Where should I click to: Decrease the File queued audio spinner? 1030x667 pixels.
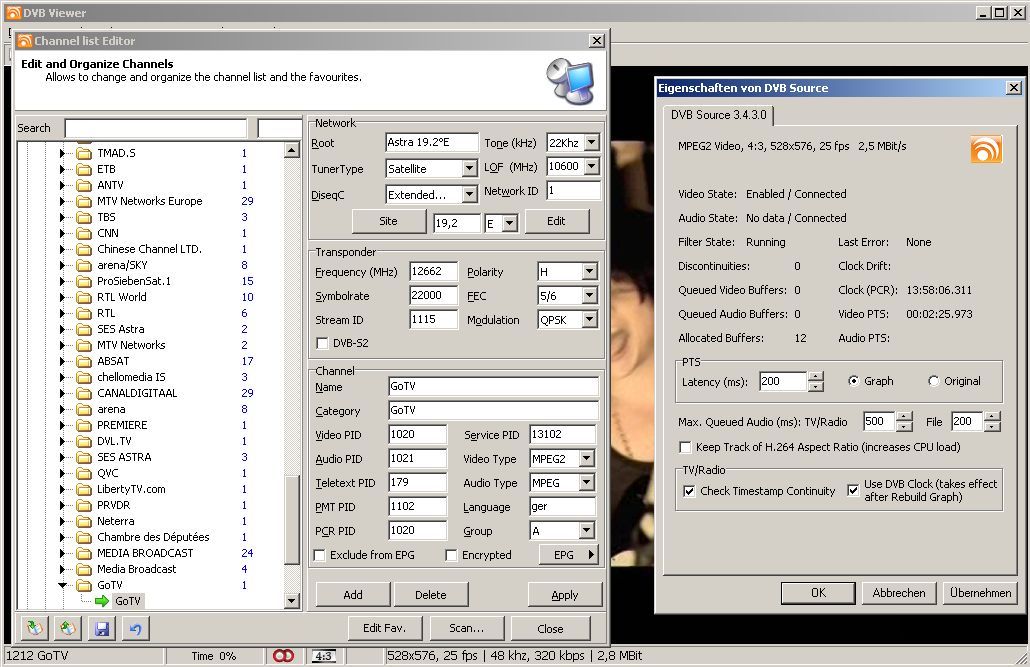993,426
